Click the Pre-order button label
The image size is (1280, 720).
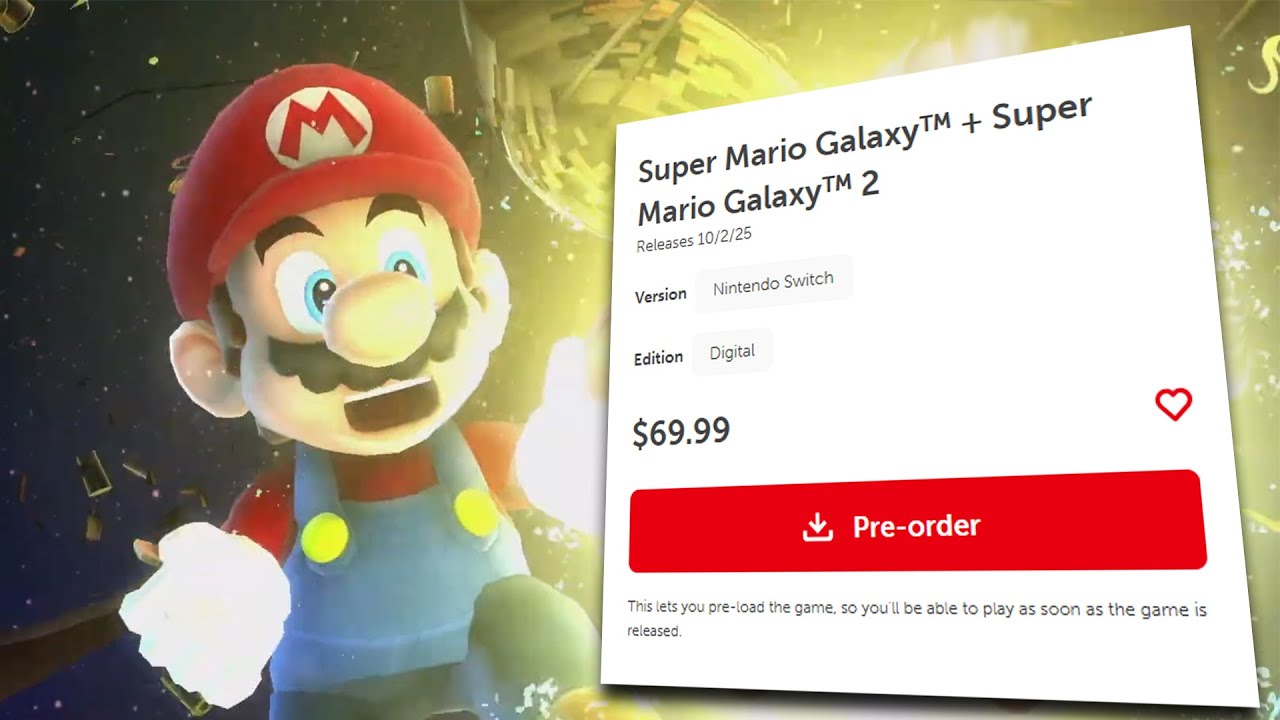916,526
